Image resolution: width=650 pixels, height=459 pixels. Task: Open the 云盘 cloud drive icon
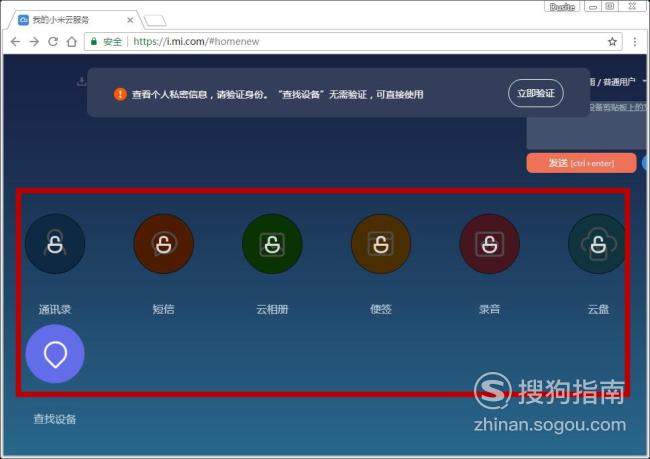coord(597,244)
